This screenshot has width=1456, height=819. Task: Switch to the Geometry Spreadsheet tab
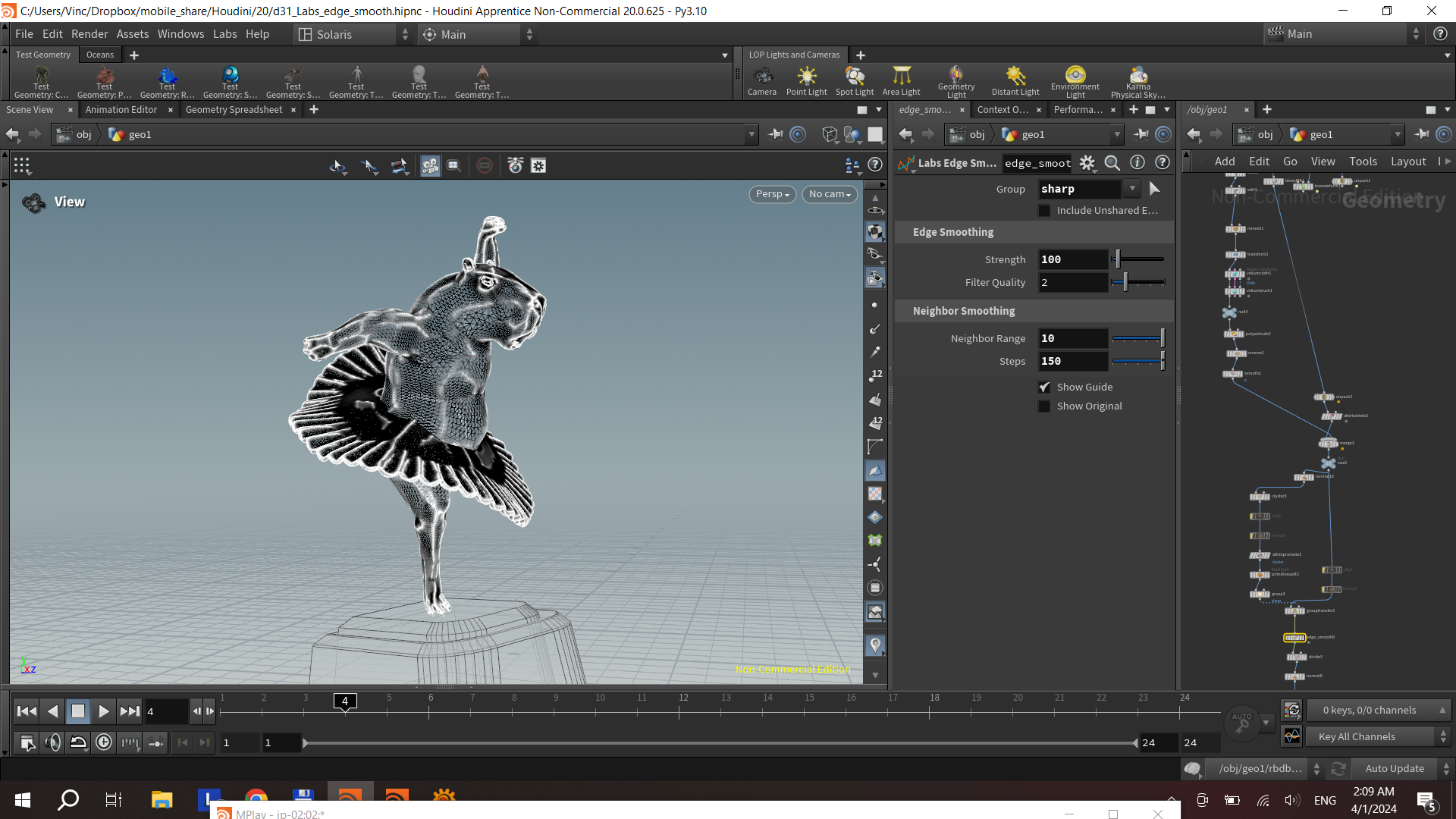tap(234, 110)
